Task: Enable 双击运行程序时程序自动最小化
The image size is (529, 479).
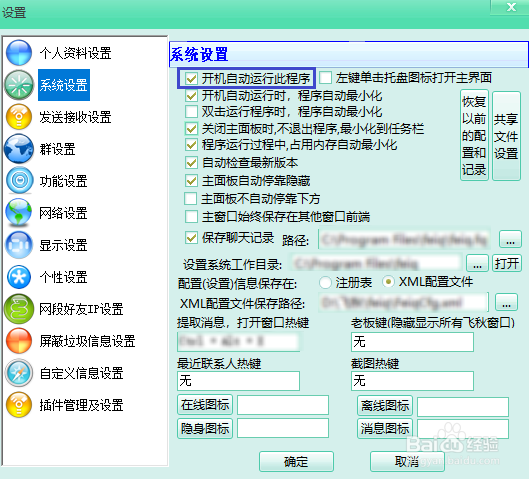Action: click(191, 112)
